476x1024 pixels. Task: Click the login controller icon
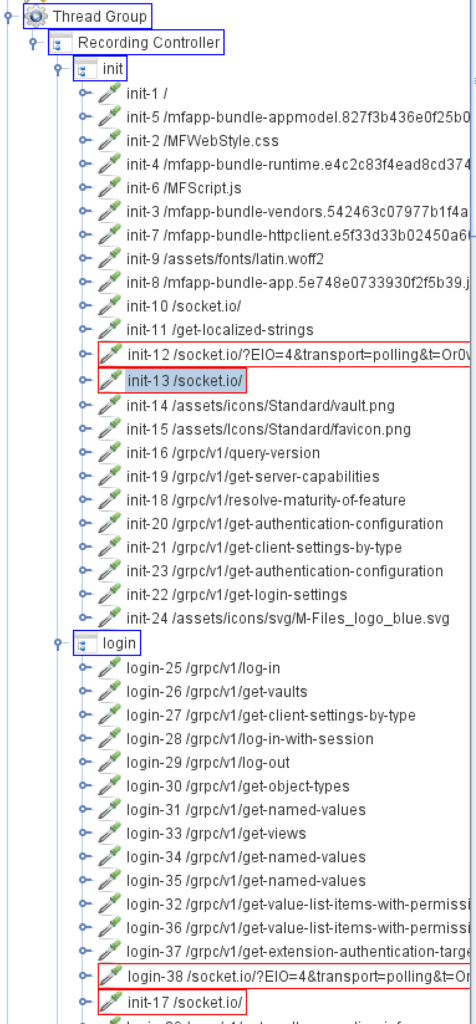[x=85, y=644]
